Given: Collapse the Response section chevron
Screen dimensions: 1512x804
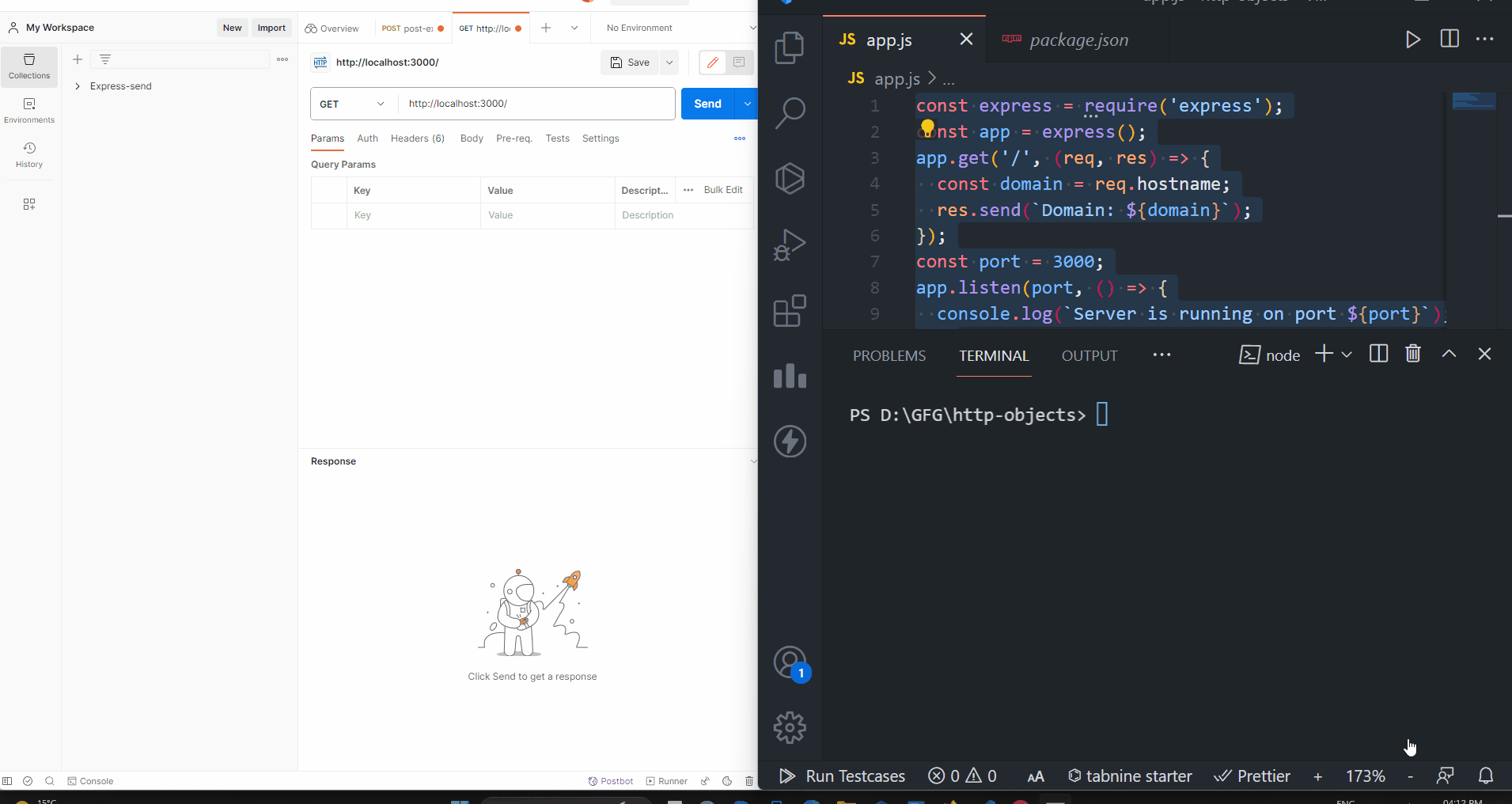Looking at the screenshot, I should click(x=753, y=461).
